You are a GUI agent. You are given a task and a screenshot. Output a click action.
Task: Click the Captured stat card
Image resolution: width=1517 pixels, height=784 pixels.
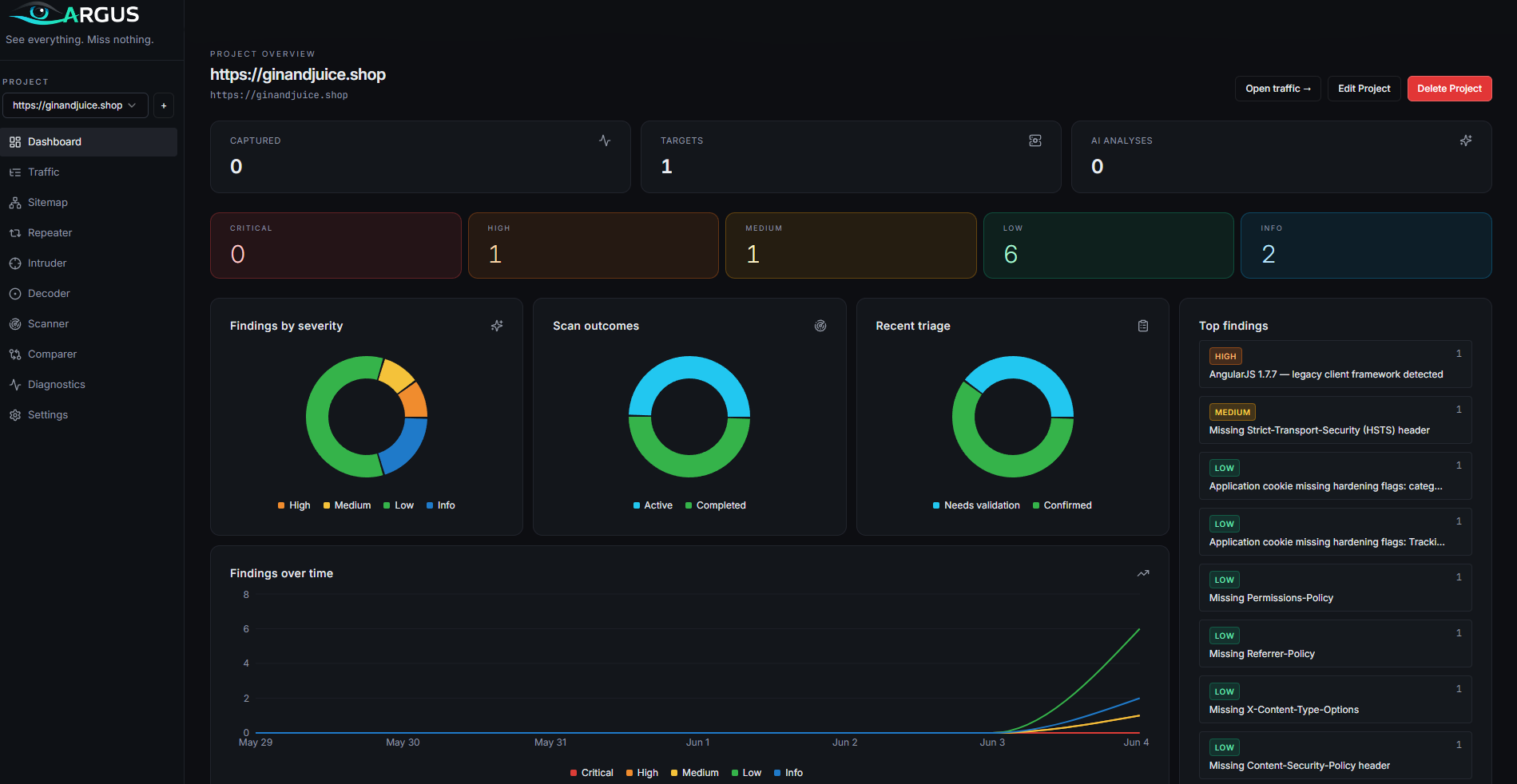pyautogui.click(x=420, y=156)
